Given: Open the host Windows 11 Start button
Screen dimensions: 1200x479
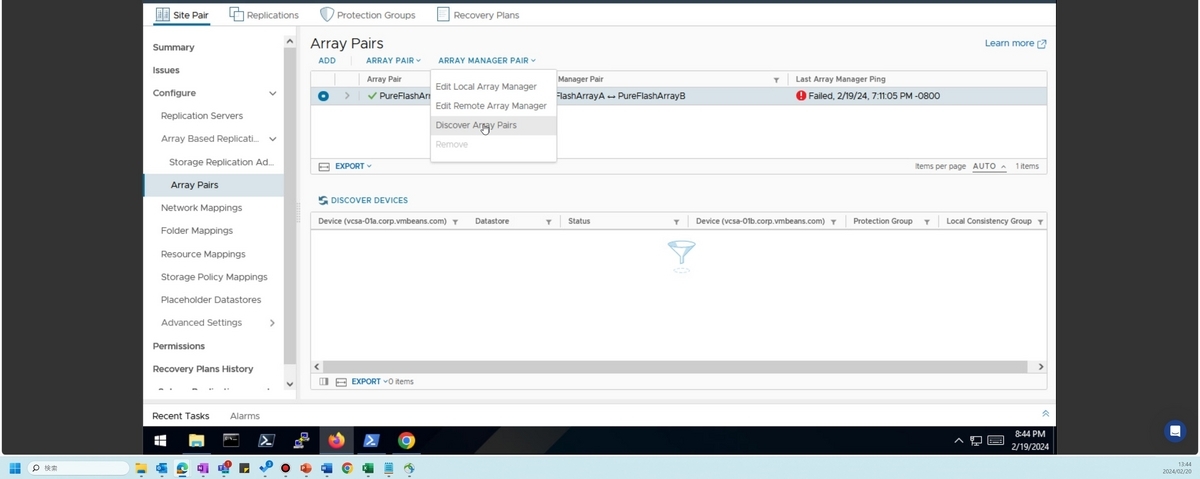Looking at the screenshot, I should click(x=15, y=468).
